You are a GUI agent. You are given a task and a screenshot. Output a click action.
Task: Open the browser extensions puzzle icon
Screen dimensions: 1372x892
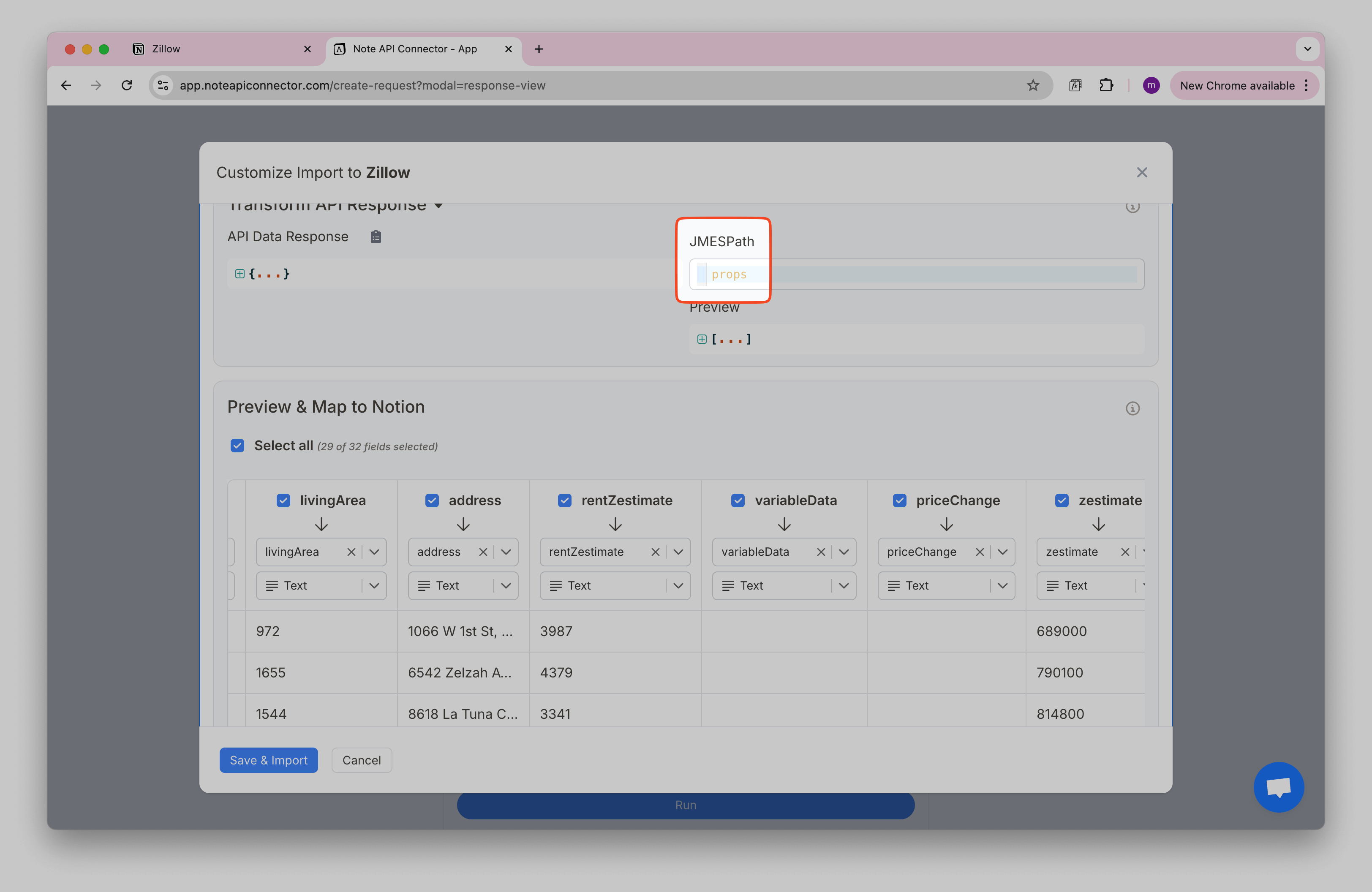pos(1106,85)
